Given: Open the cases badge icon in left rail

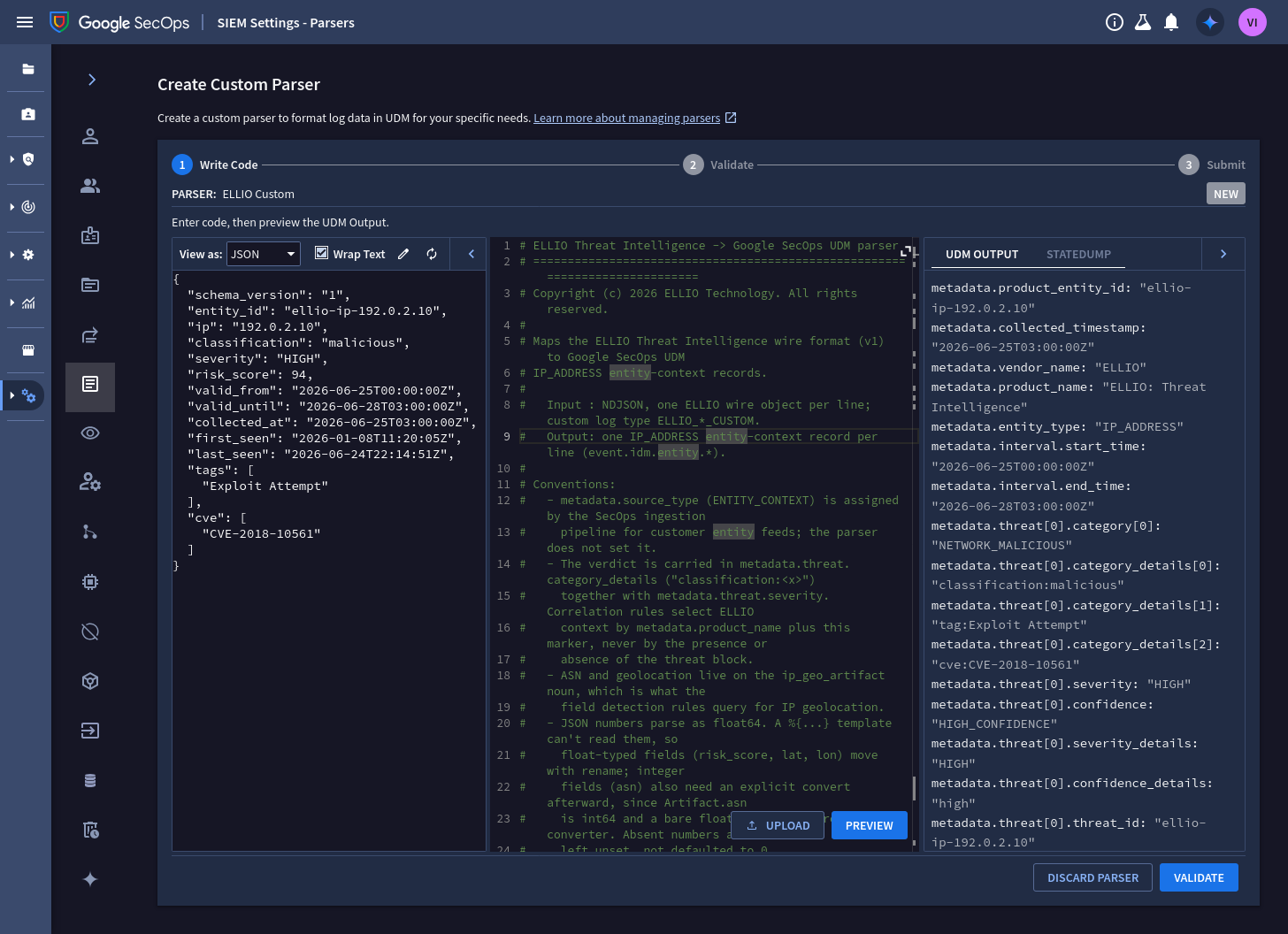Looking at the screenshot, I should [x=28, y=114].
